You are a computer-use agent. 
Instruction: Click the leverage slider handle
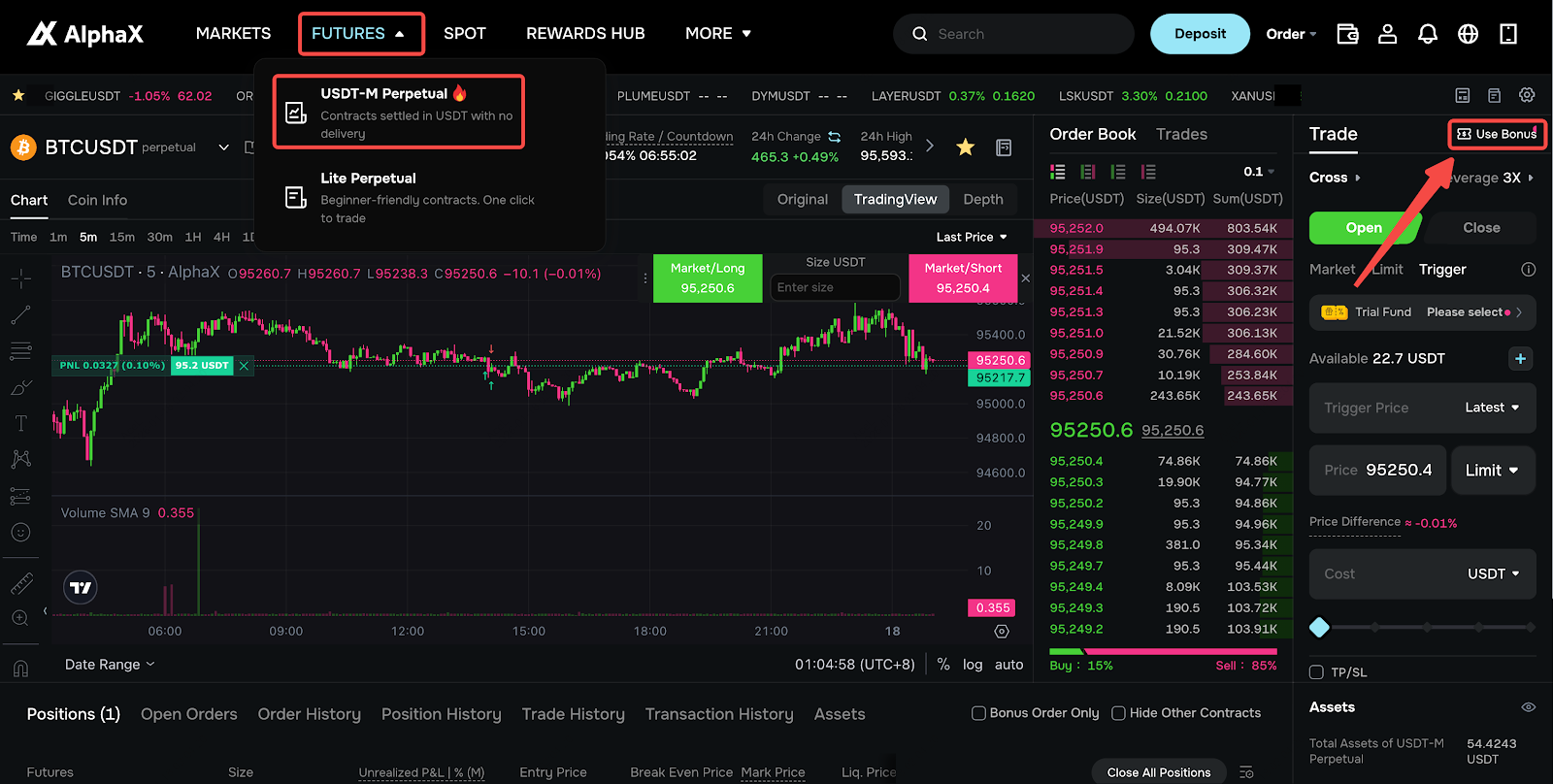[1319, 628]
